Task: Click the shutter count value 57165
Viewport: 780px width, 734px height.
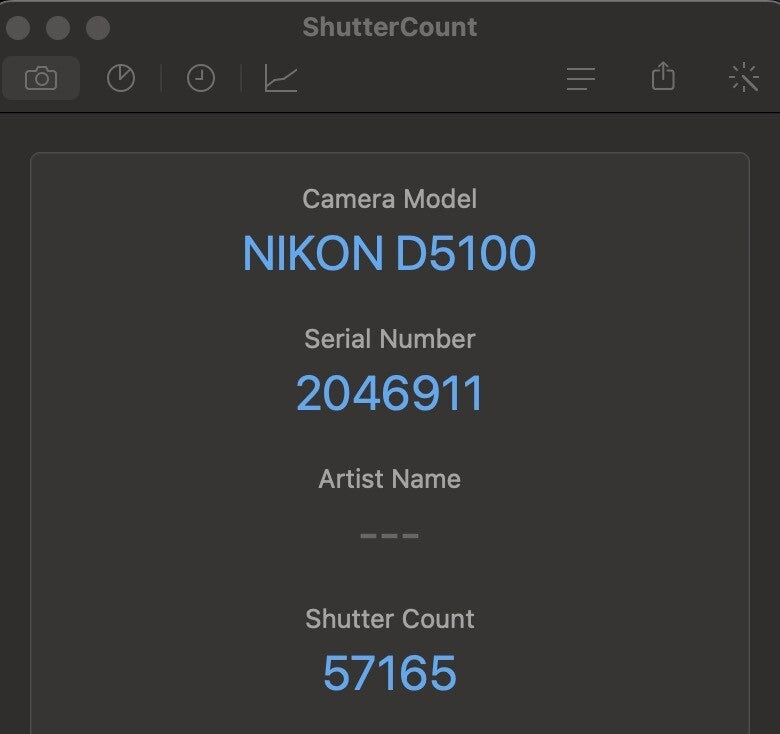Action: tap(390, 673)
